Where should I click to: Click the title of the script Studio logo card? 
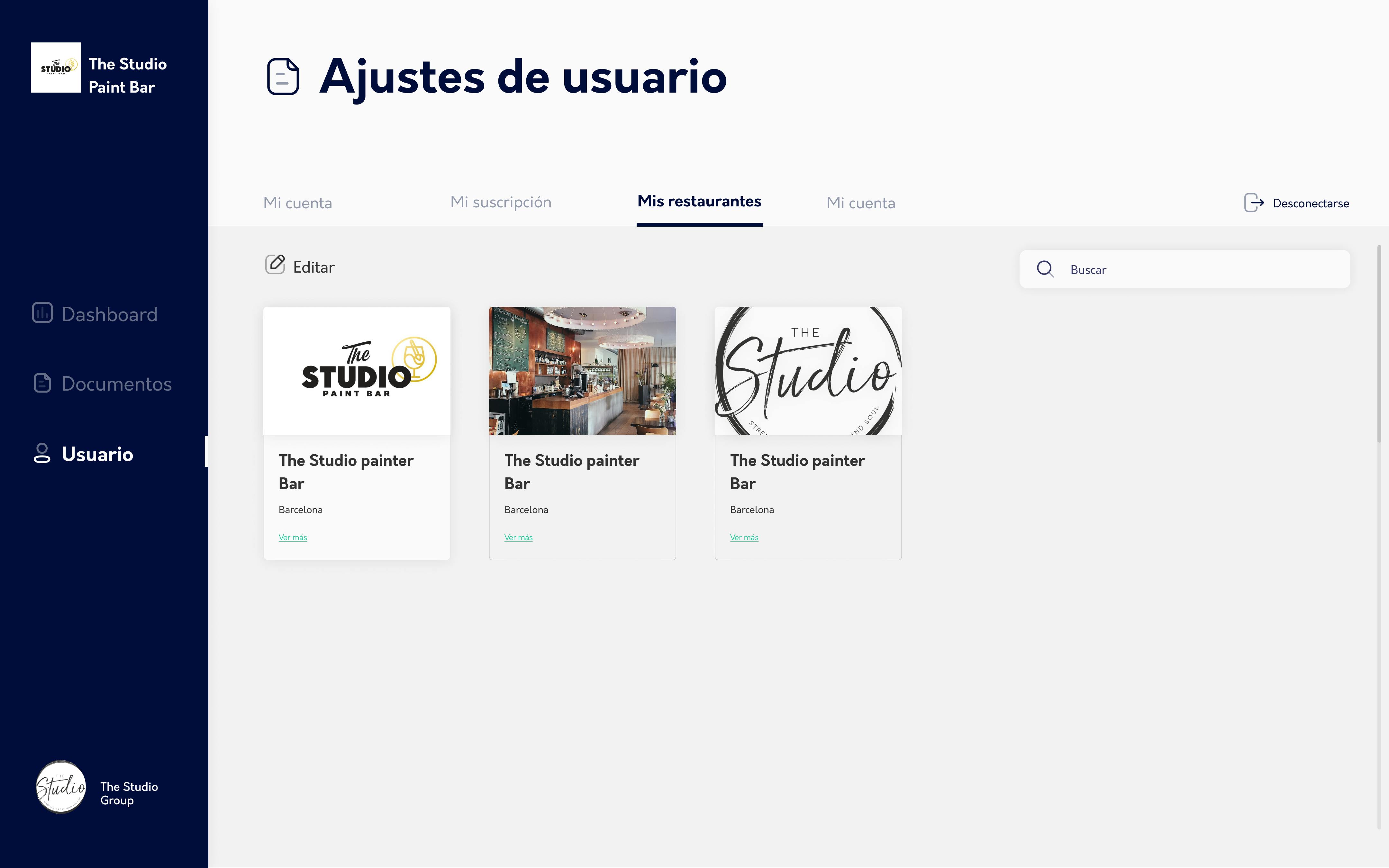coord(797,471)
